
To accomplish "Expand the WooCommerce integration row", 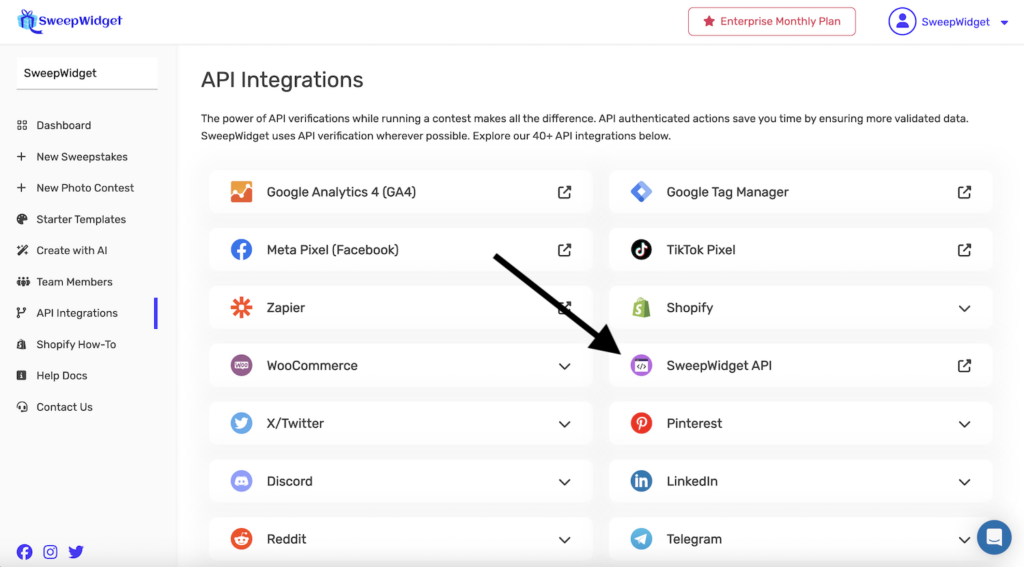I will [x=565, y=366].
